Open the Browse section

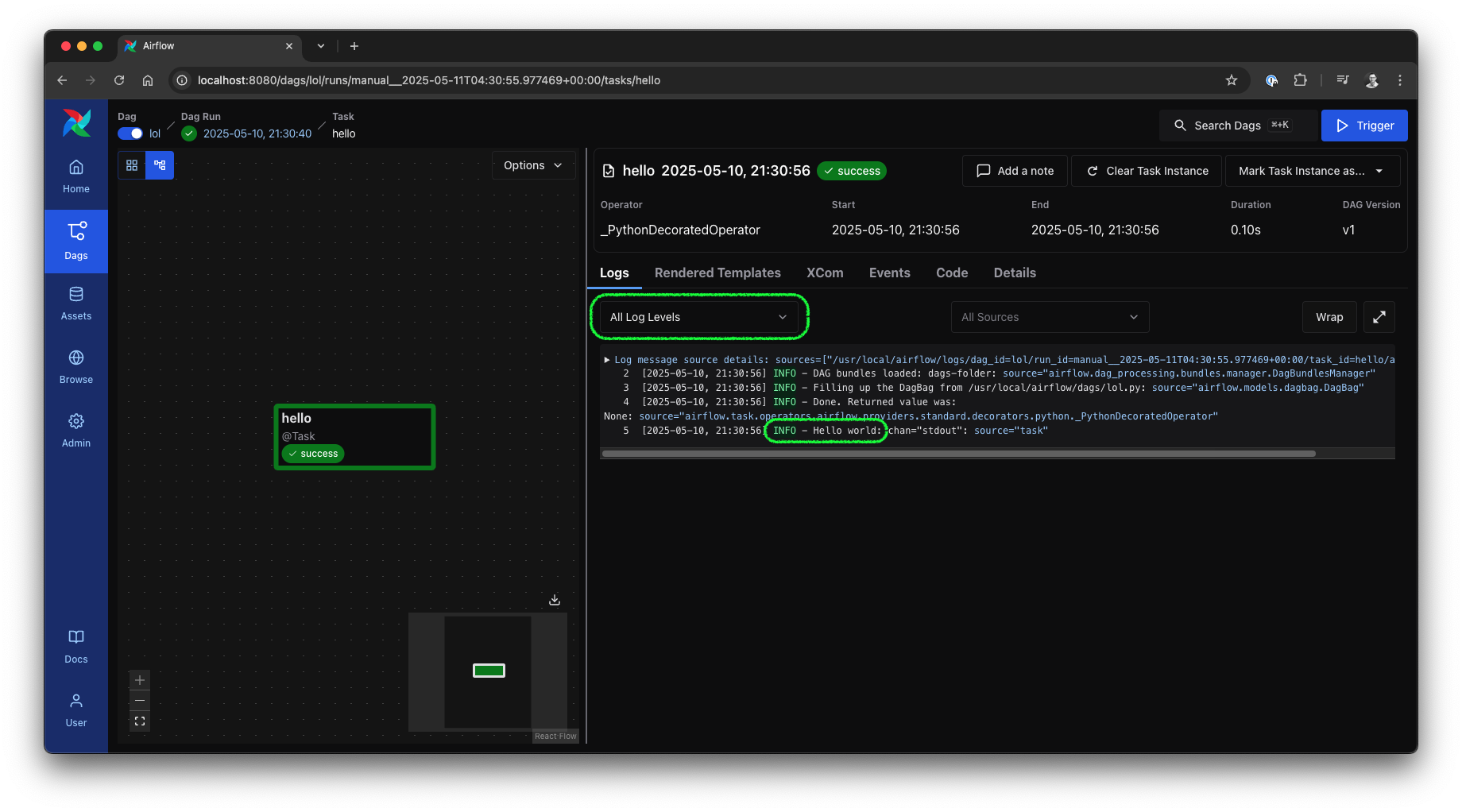75,366
